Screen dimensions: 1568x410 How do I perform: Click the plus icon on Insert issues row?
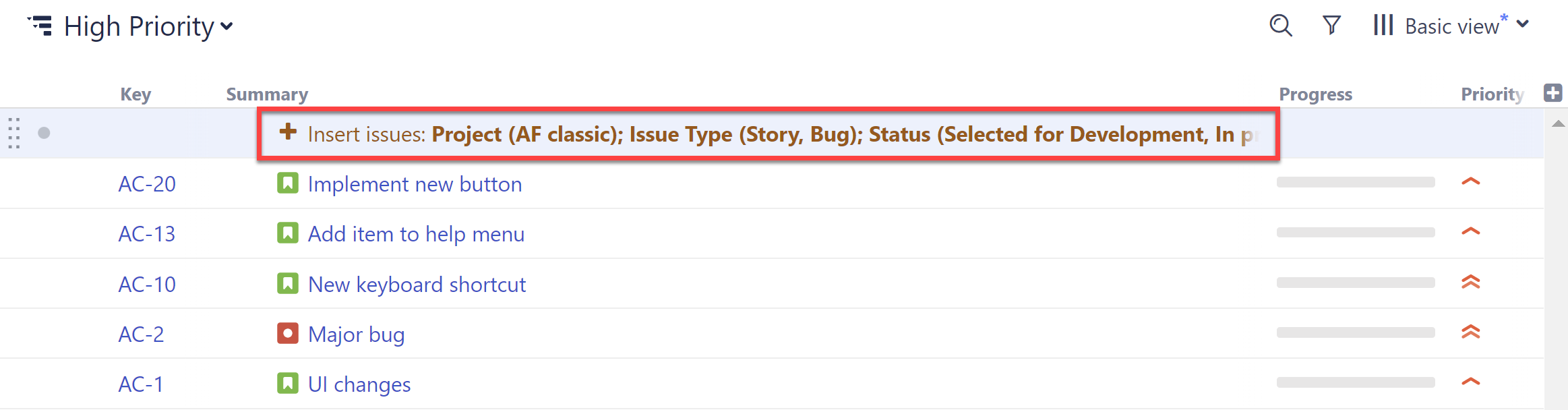288,131
